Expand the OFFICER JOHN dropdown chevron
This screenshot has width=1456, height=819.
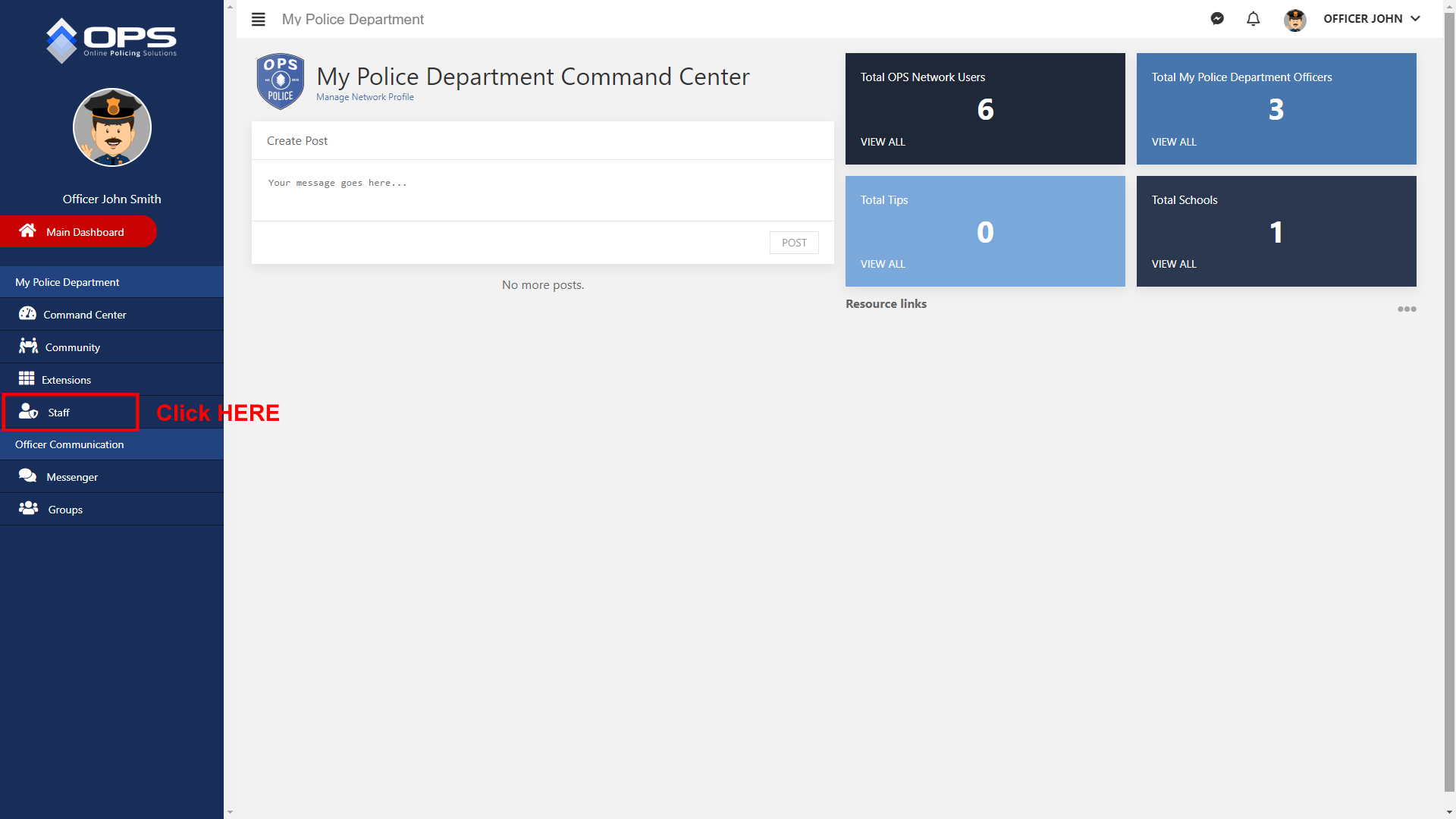(1415, 19)
